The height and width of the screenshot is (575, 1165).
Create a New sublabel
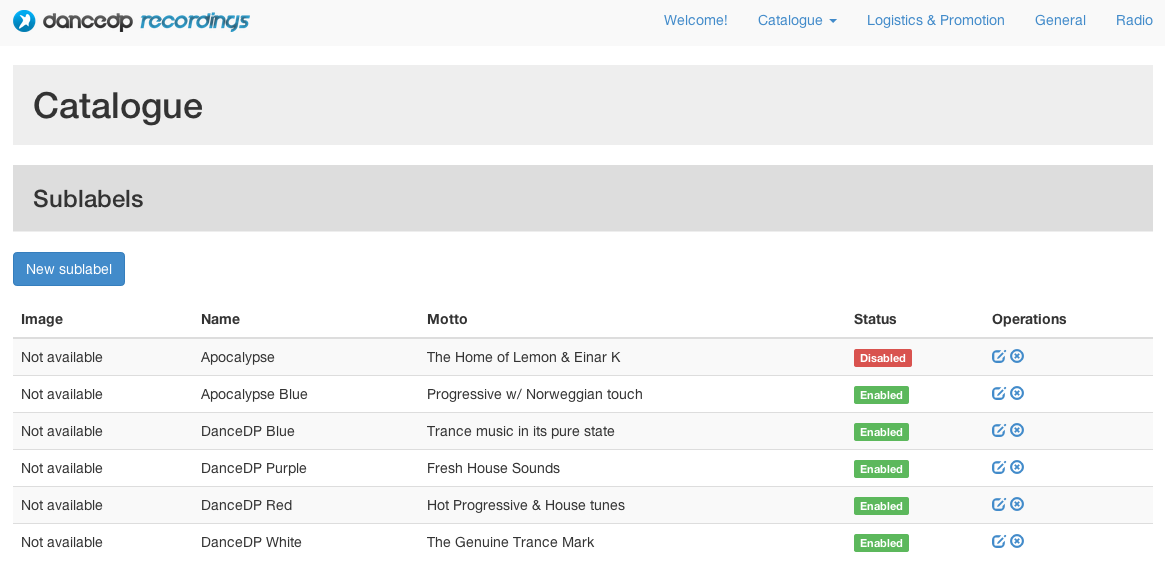point(69,269)
